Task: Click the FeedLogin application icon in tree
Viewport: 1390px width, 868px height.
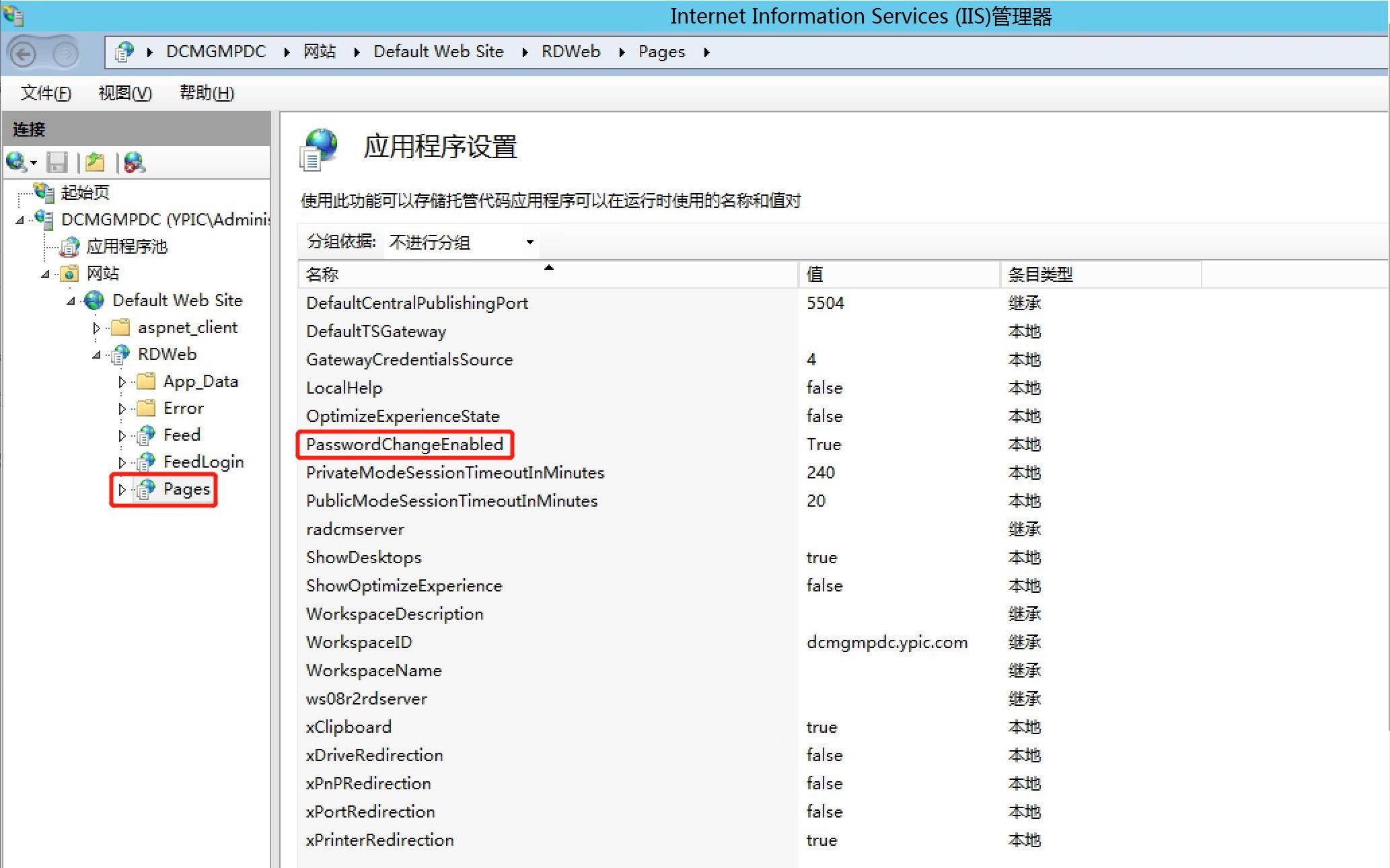Action: pos(145,463)
